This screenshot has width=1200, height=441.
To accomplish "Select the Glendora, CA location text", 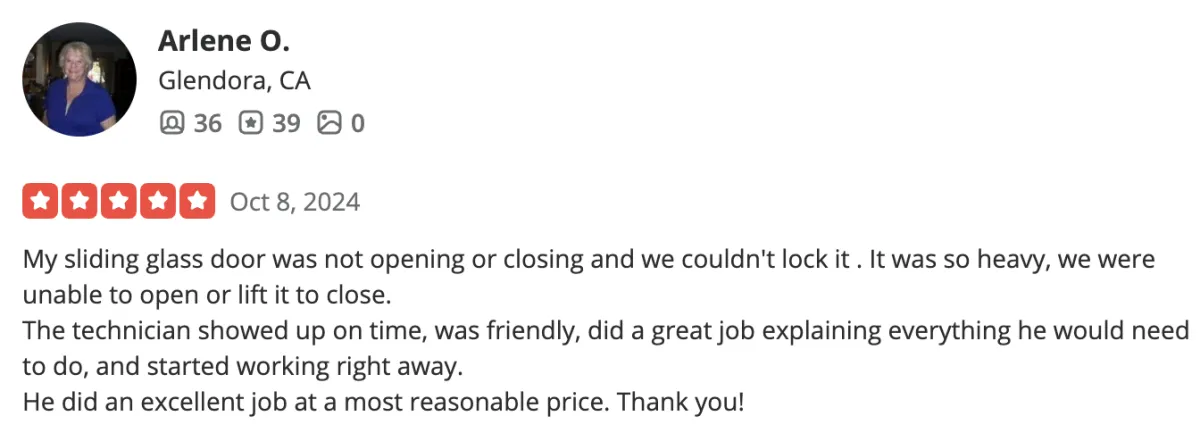I will pyautogui.click(x=235, y=81).
